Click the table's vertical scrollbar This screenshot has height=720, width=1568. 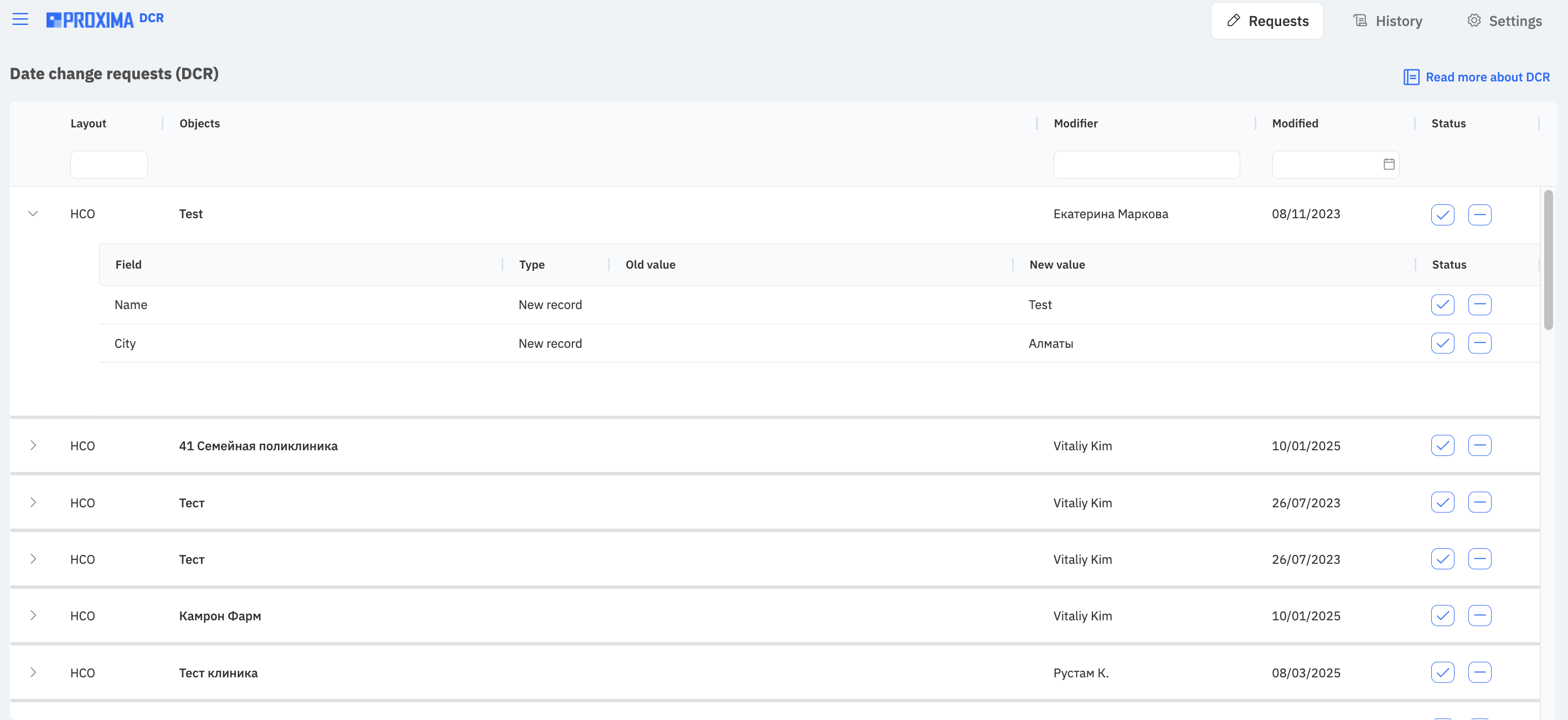1548,260
